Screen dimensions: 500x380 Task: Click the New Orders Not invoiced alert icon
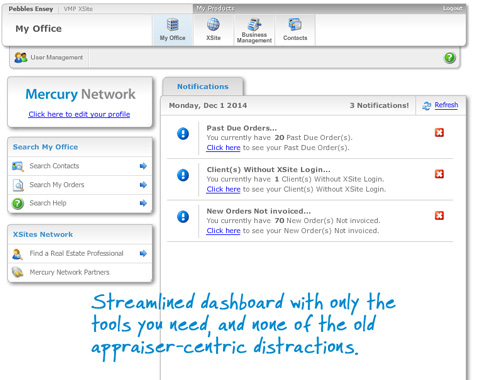183,217
